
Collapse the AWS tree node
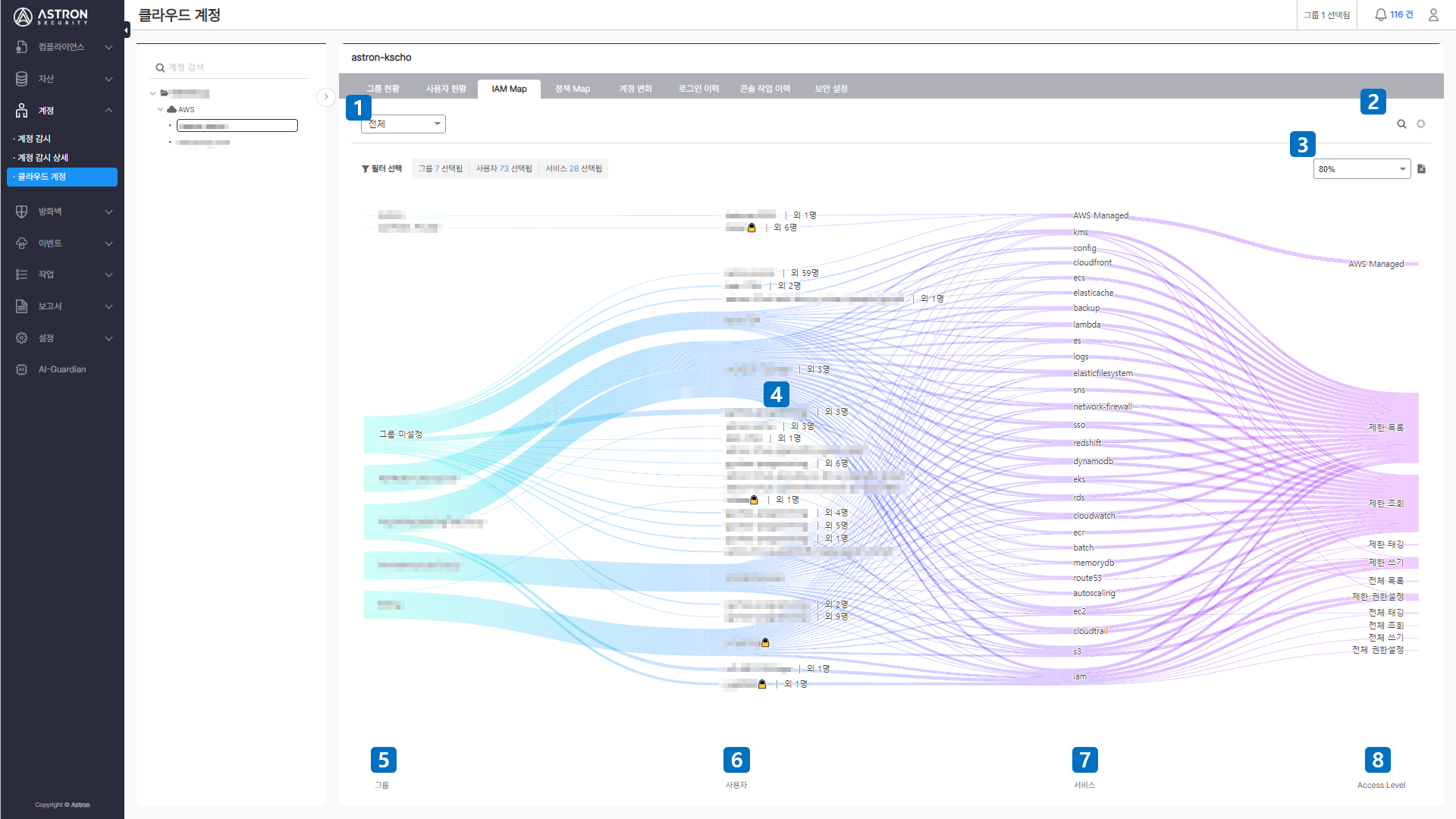click(x=160, y=110)
